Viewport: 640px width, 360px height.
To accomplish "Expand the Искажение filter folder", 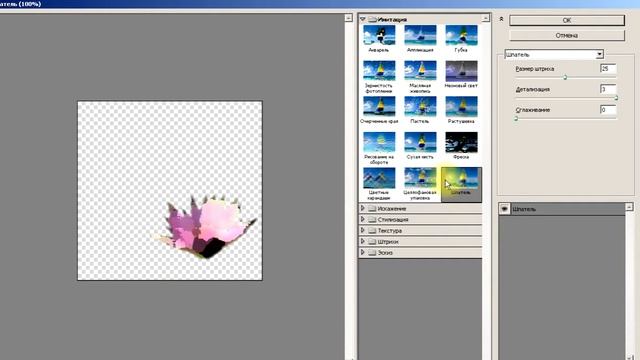I will tap(362, 208).
